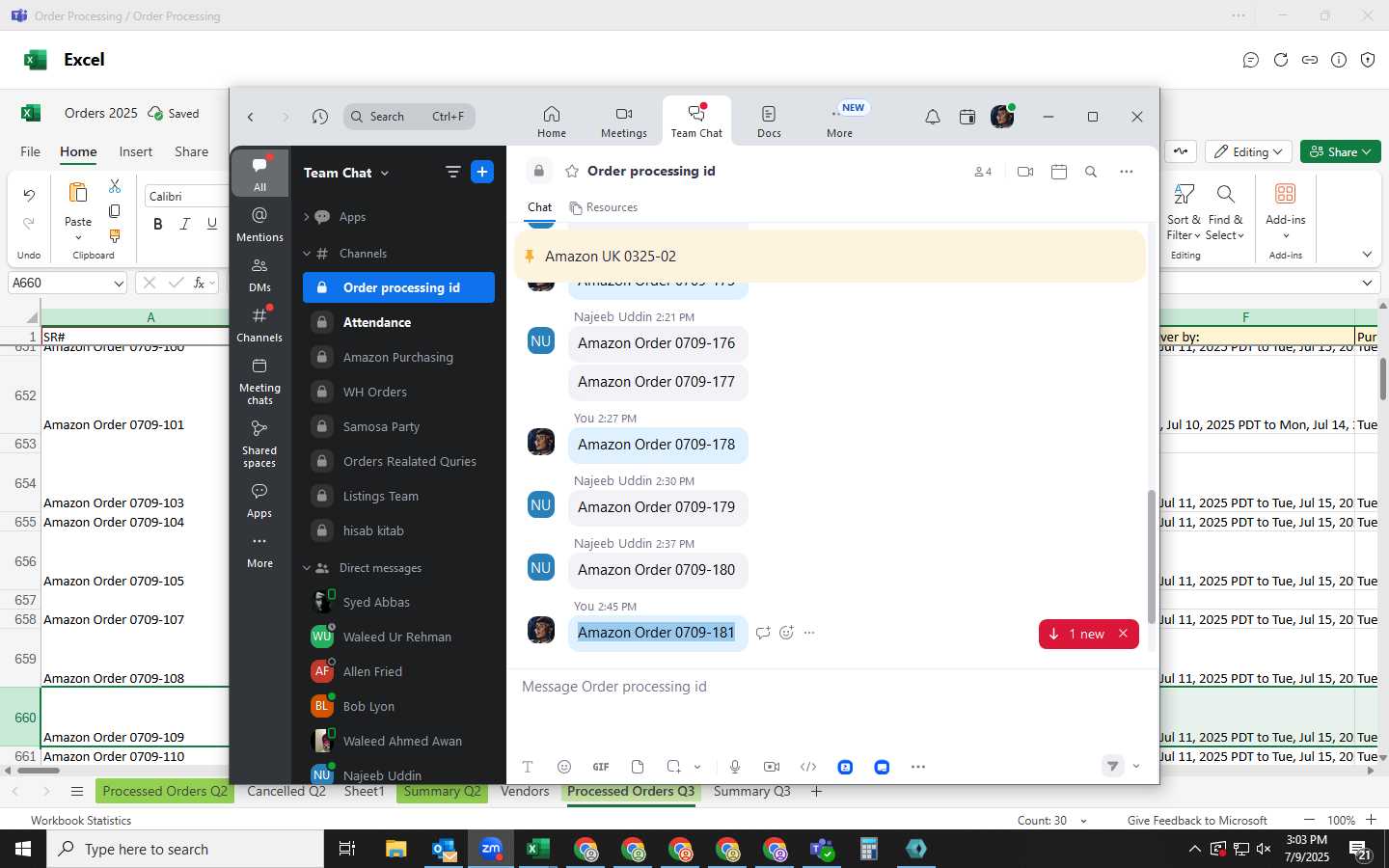
Task: Open the emoji picker in message composer
Action: point(564,767)
